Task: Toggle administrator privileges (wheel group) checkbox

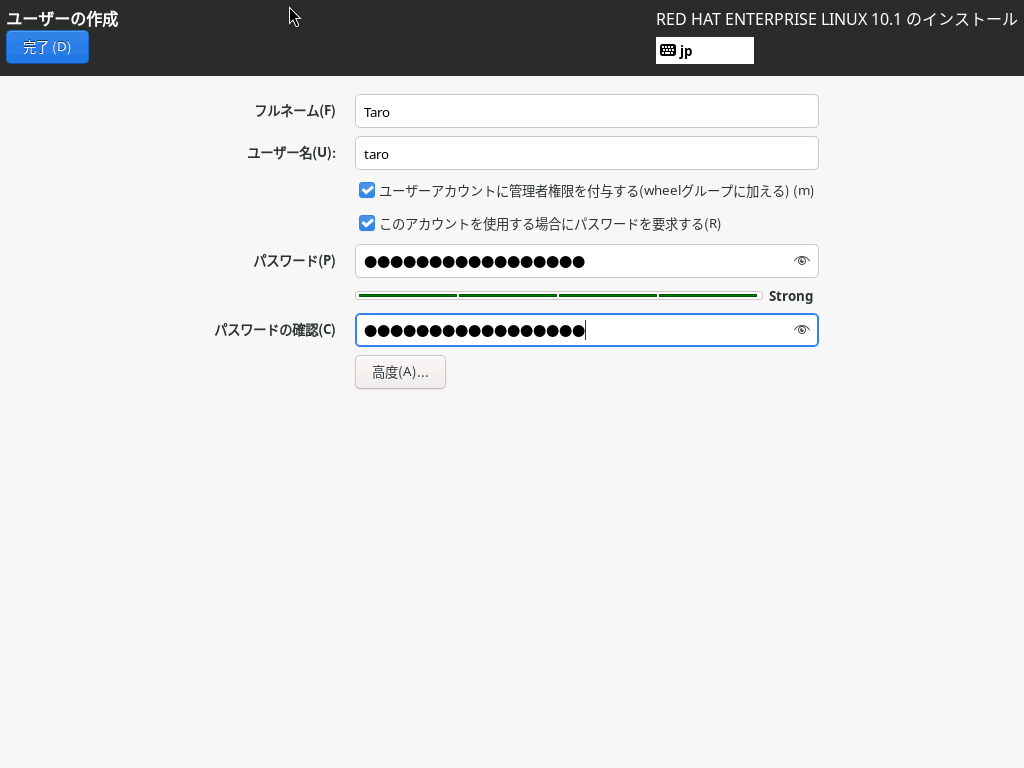Action: pyautogui.click(x=367, y=190)
